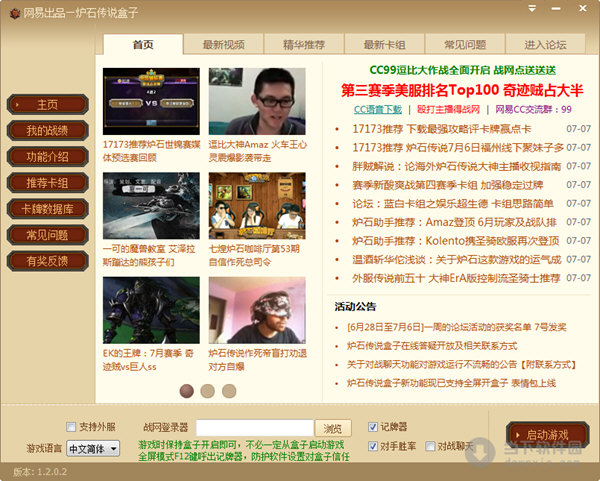This screenshot has width=600, height=481.
Task: Click the CC99逗比大作战 green banner link
Action: click(x=463, y=70)
